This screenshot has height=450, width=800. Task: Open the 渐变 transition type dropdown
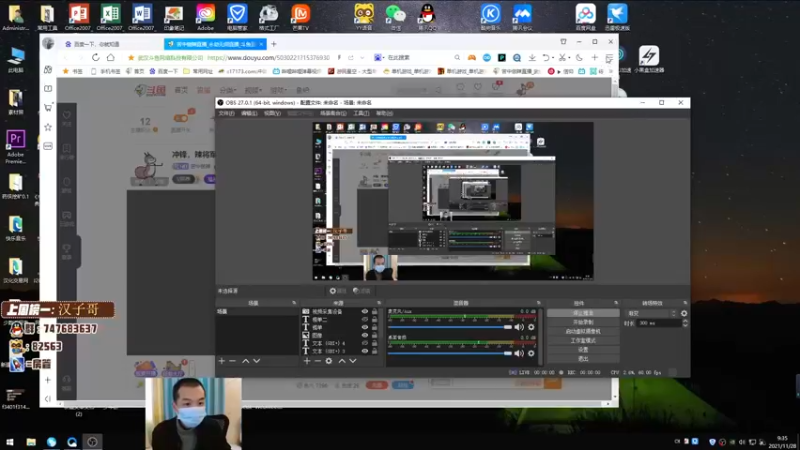(652, 313)
